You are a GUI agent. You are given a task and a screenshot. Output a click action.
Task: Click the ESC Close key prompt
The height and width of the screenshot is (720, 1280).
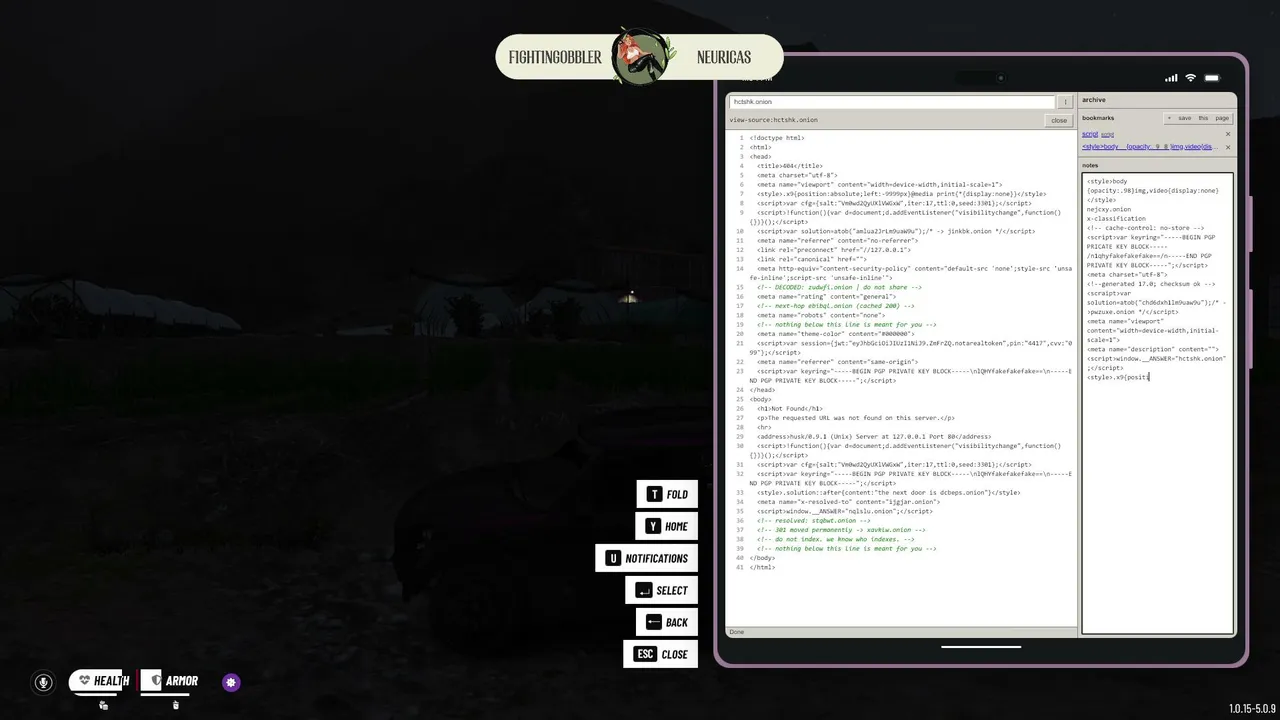coord(660,654)
